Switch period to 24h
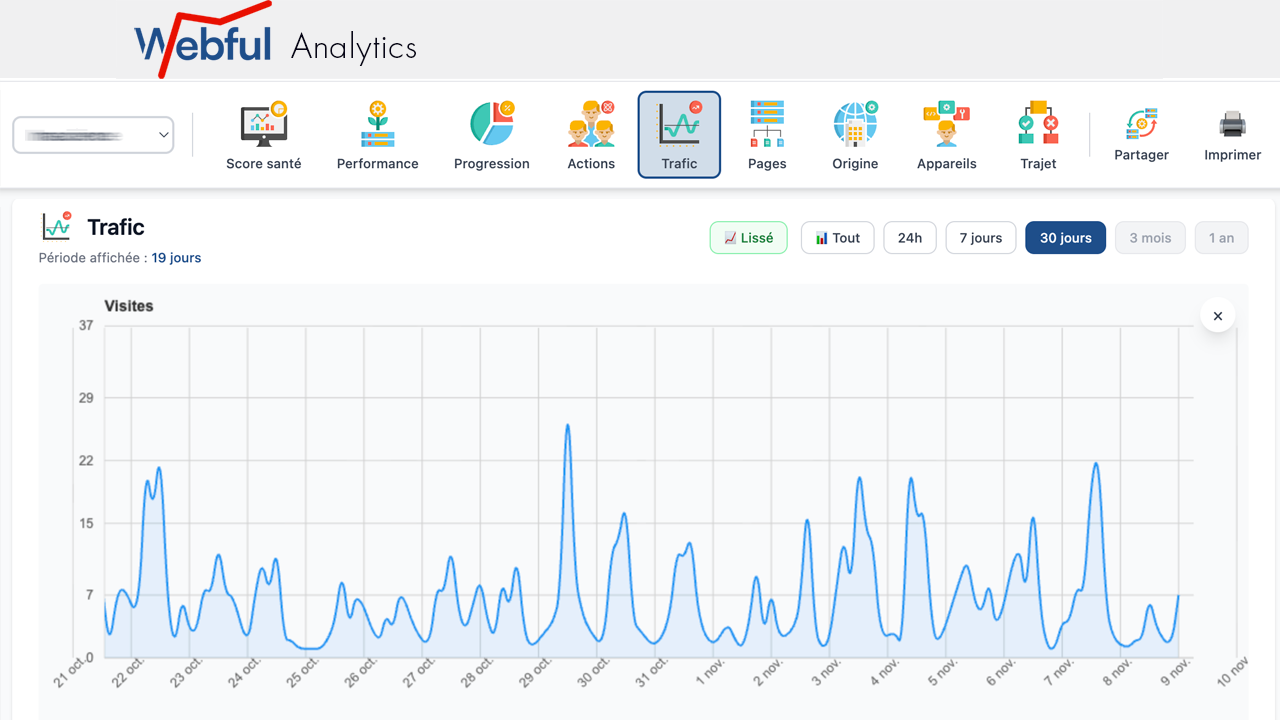The height and width of the screenshot is (720, 1280). coord(910,238)
